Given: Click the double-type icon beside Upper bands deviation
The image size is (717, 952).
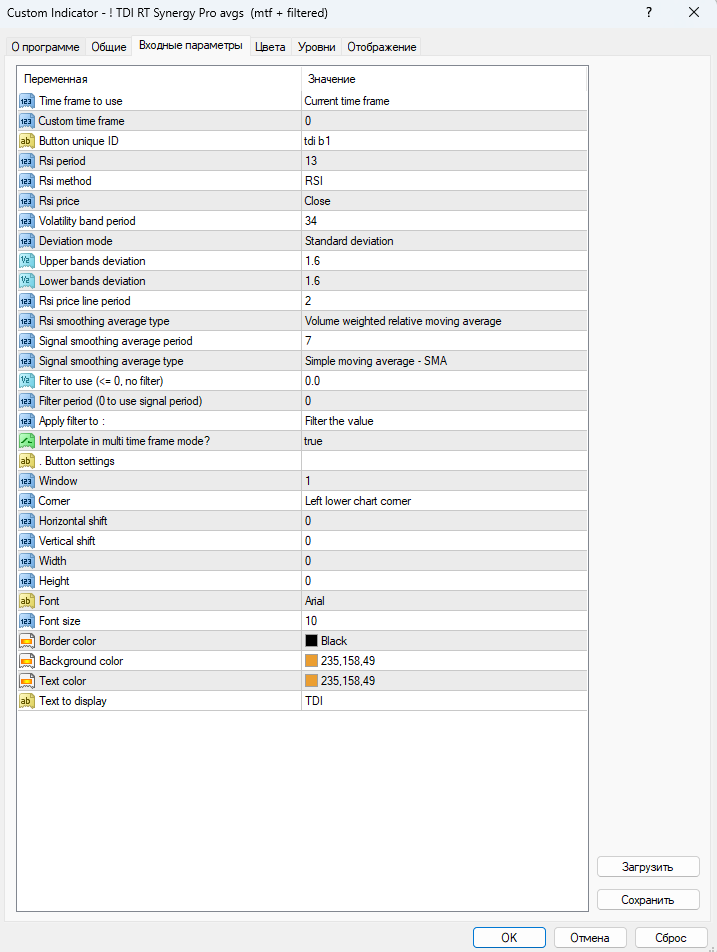Looking at the screenshot, I should [x=27, y=261].
